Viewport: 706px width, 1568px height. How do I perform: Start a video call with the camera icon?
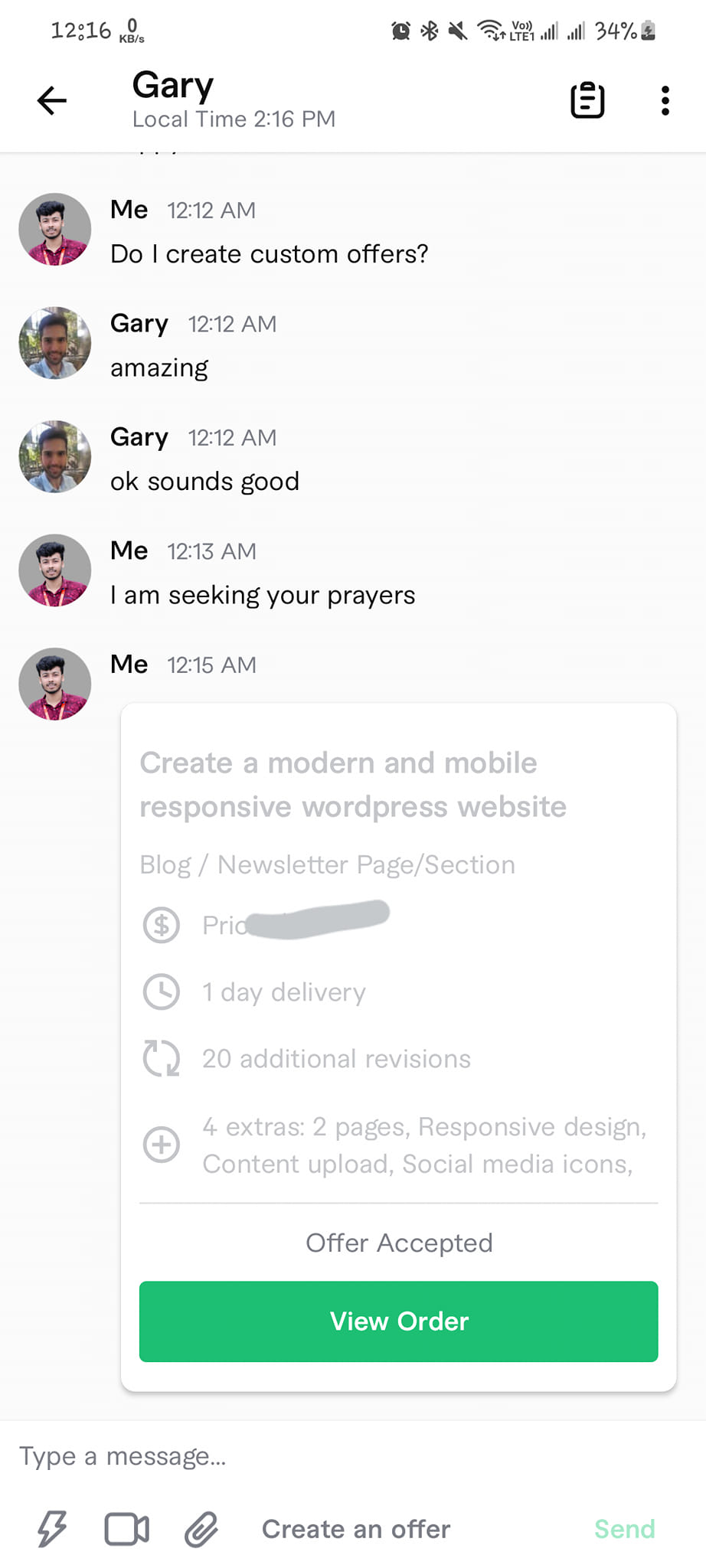pos(126,1529)
